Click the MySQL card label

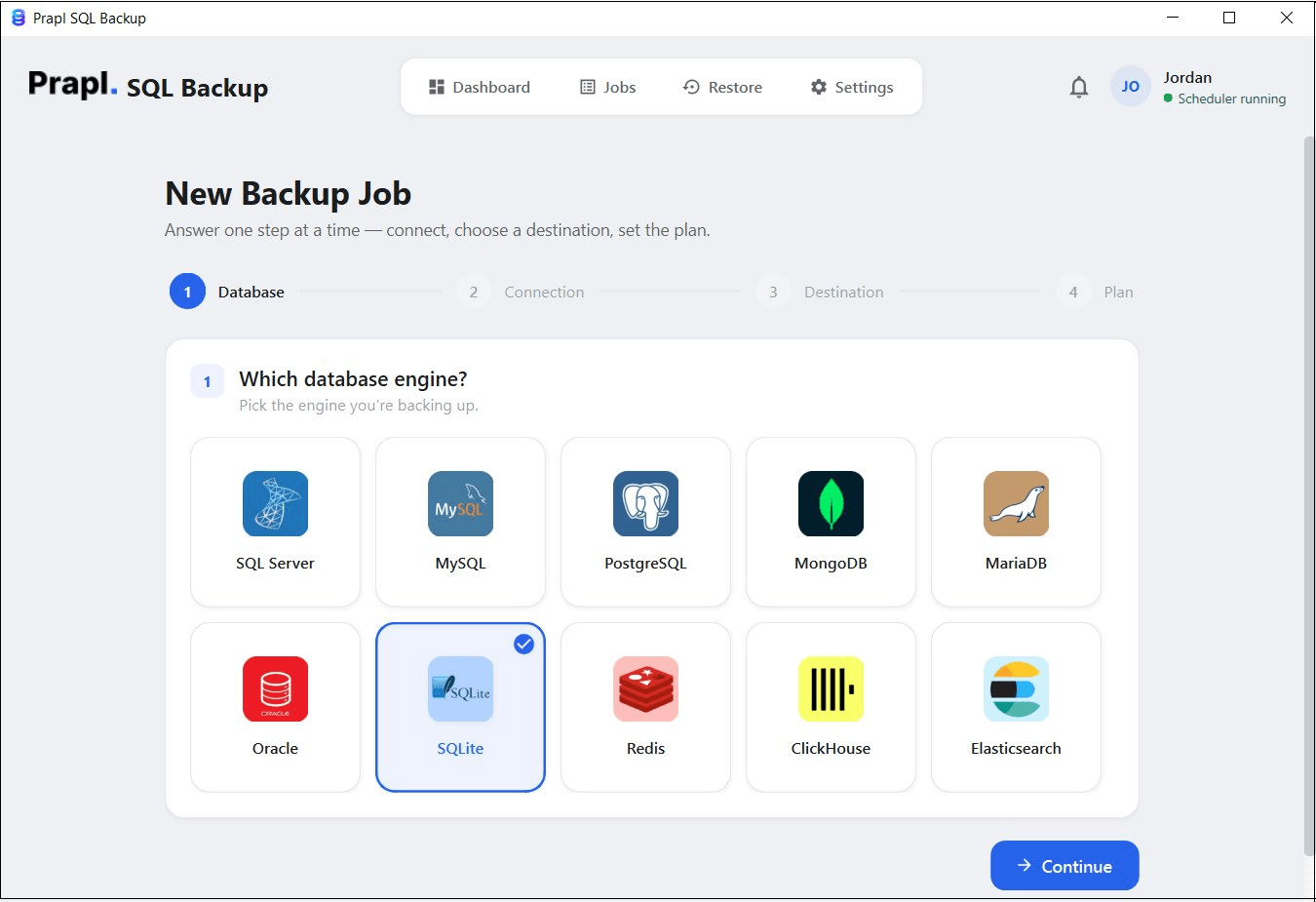click(x=460, y=563)
